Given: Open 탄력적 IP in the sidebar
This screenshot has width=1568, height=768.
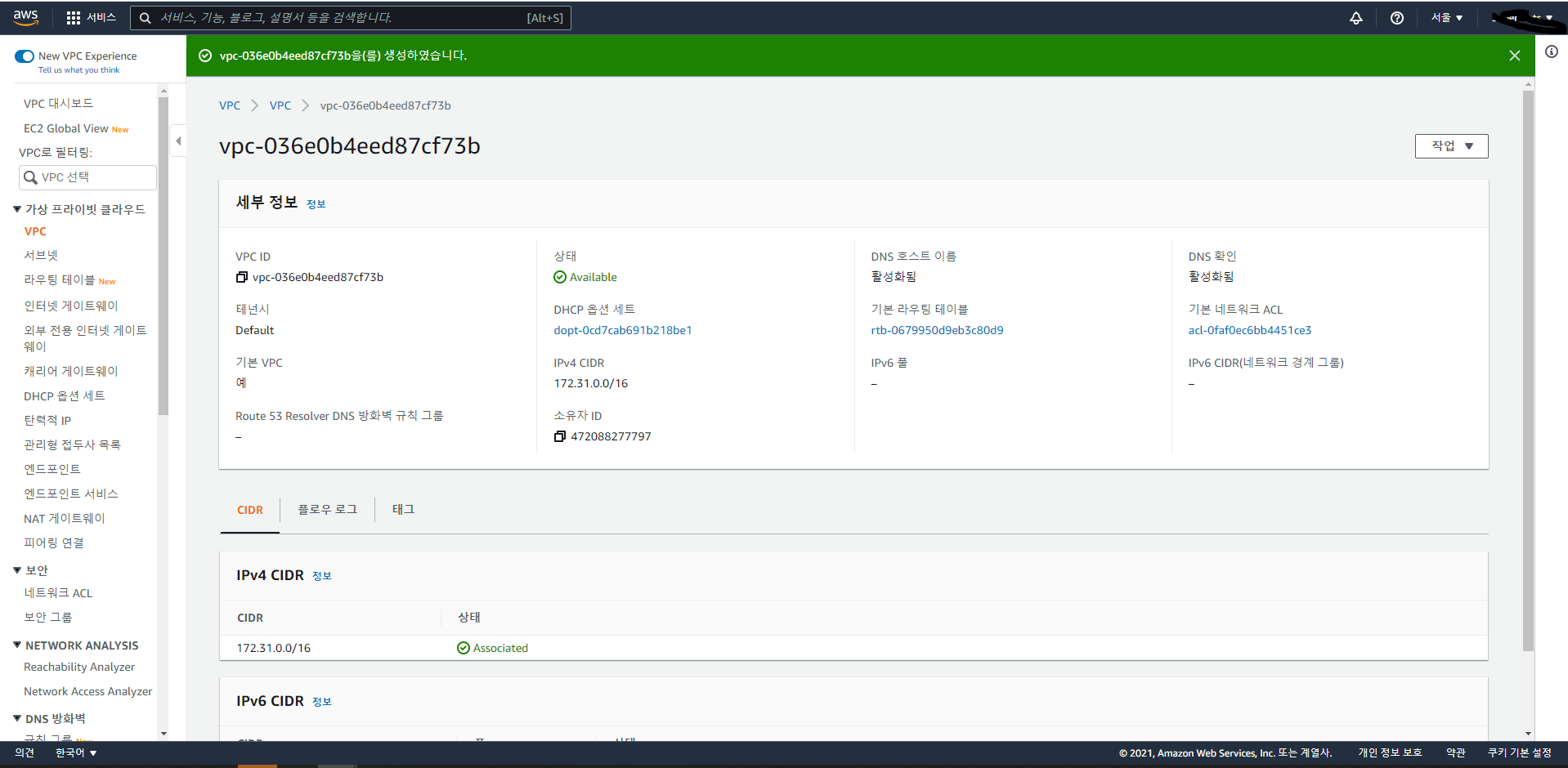Looking at the screenshot, I should [47, 420].
